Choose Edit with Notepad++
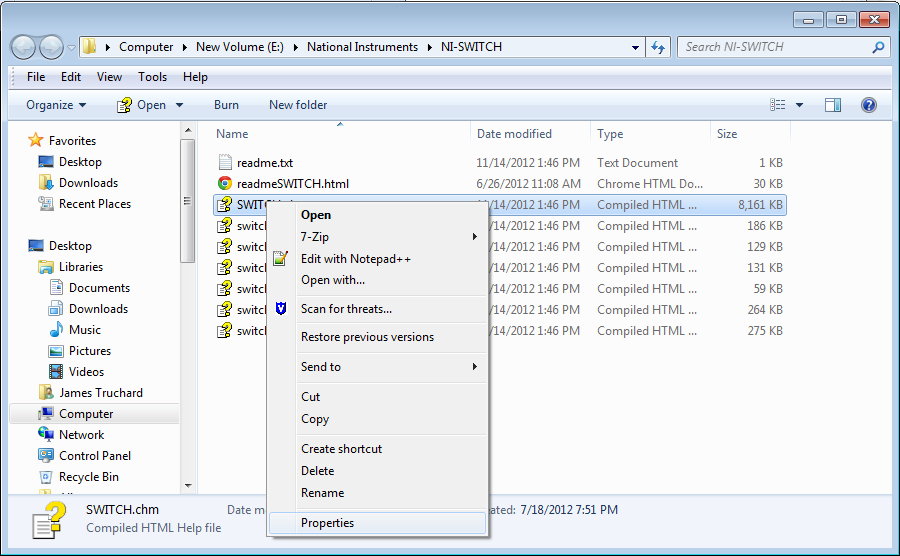 pyautogui.click(x=355, y=259)
